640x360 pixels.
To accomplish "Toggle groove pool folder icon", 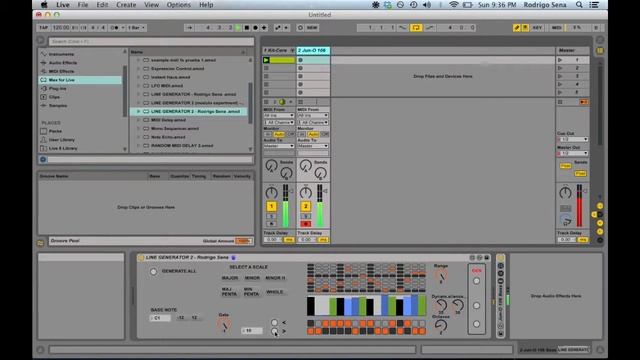I will click(x=40, y=243).
